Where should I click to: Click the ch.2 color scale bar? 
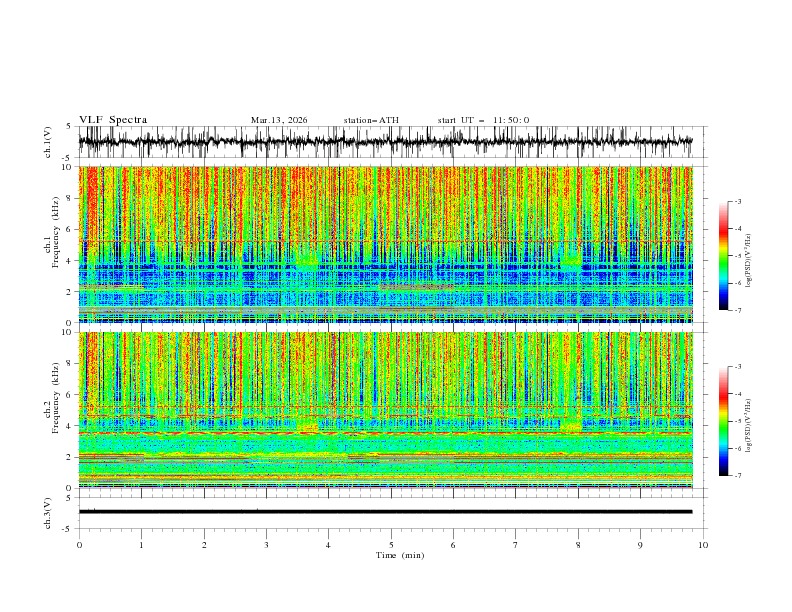coord(724,421)
